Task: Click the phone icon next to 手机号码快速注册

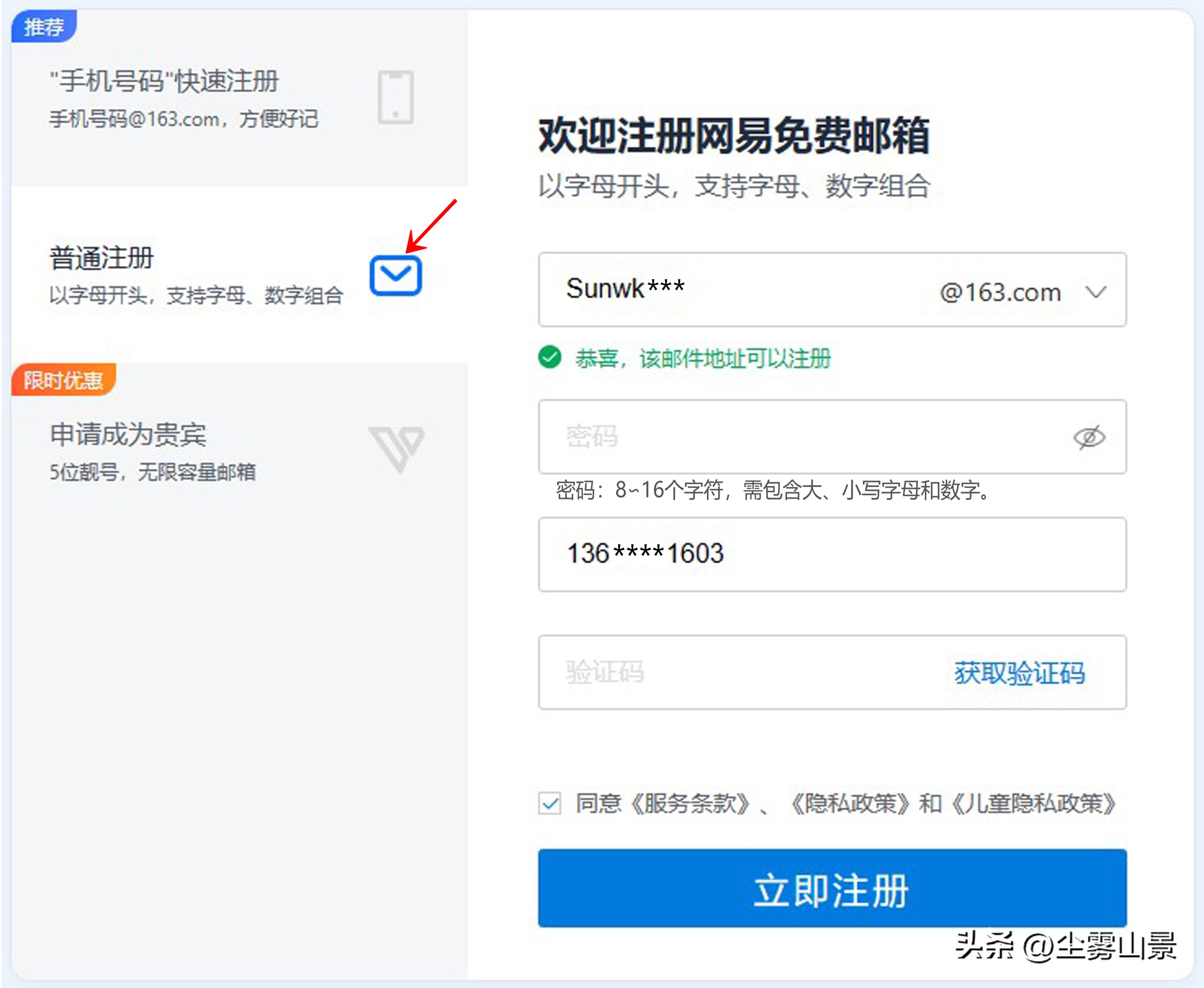Action: coord(397,97)
